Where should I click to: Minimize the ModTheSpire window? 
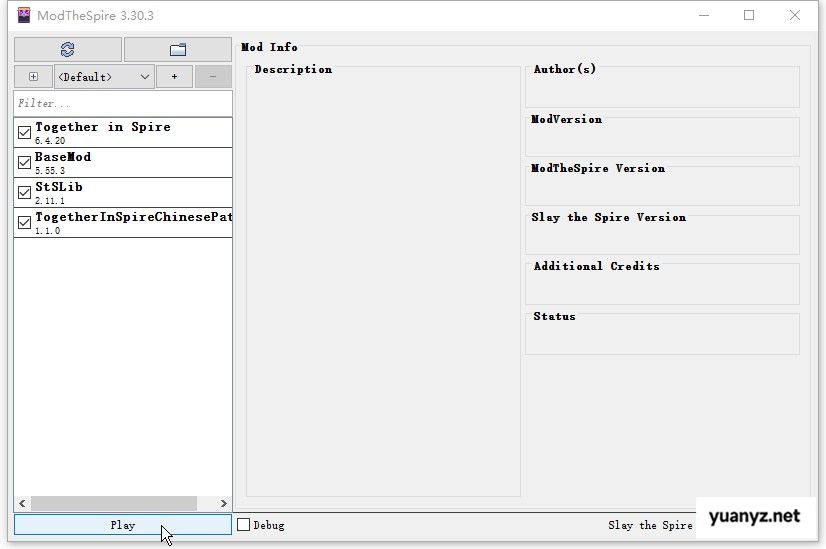click(704, 15)
